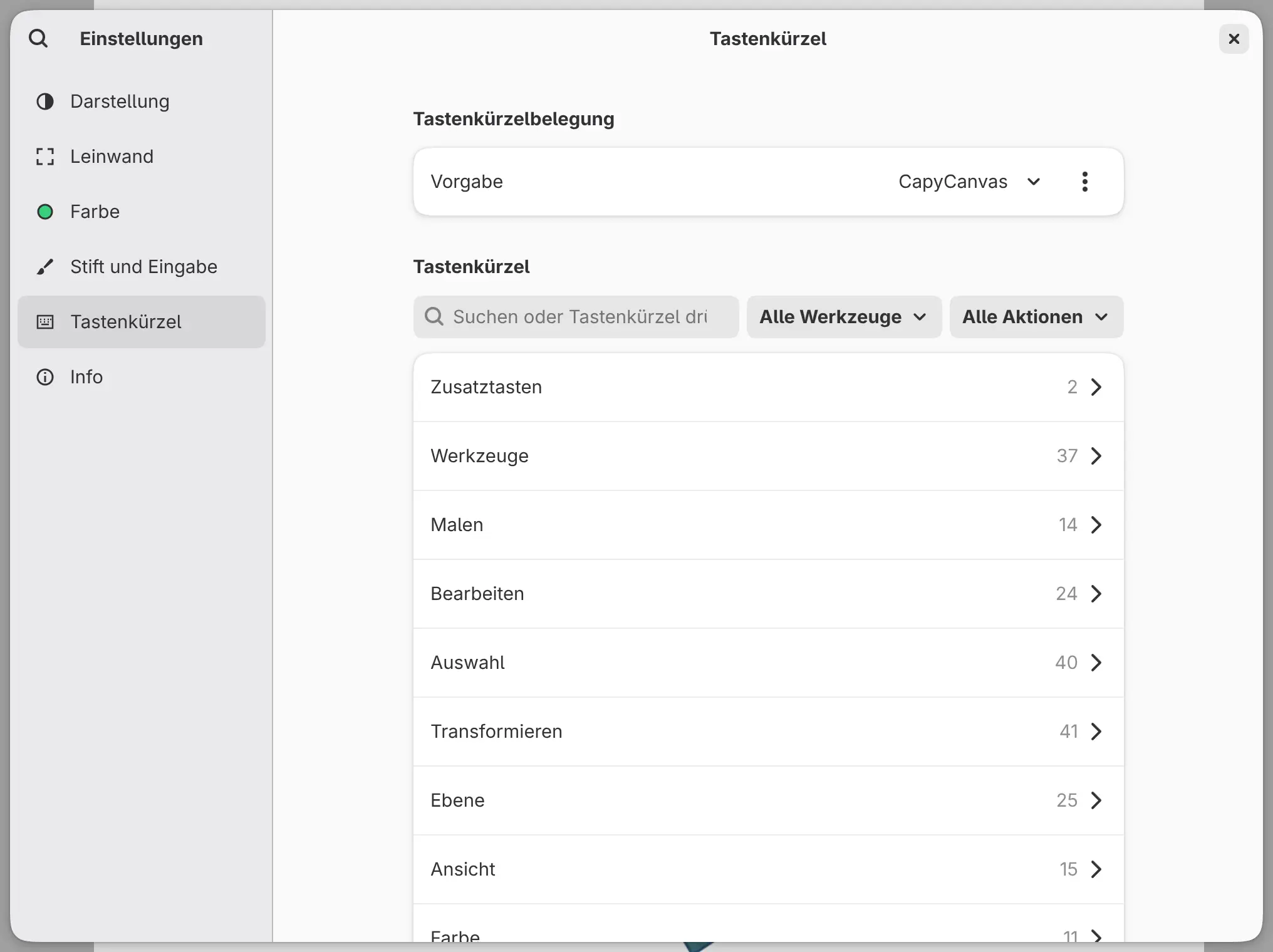Expand the Bearbeiten shortcut group
The width and height of the screenshot is (1273, 952).
point(768,594)
